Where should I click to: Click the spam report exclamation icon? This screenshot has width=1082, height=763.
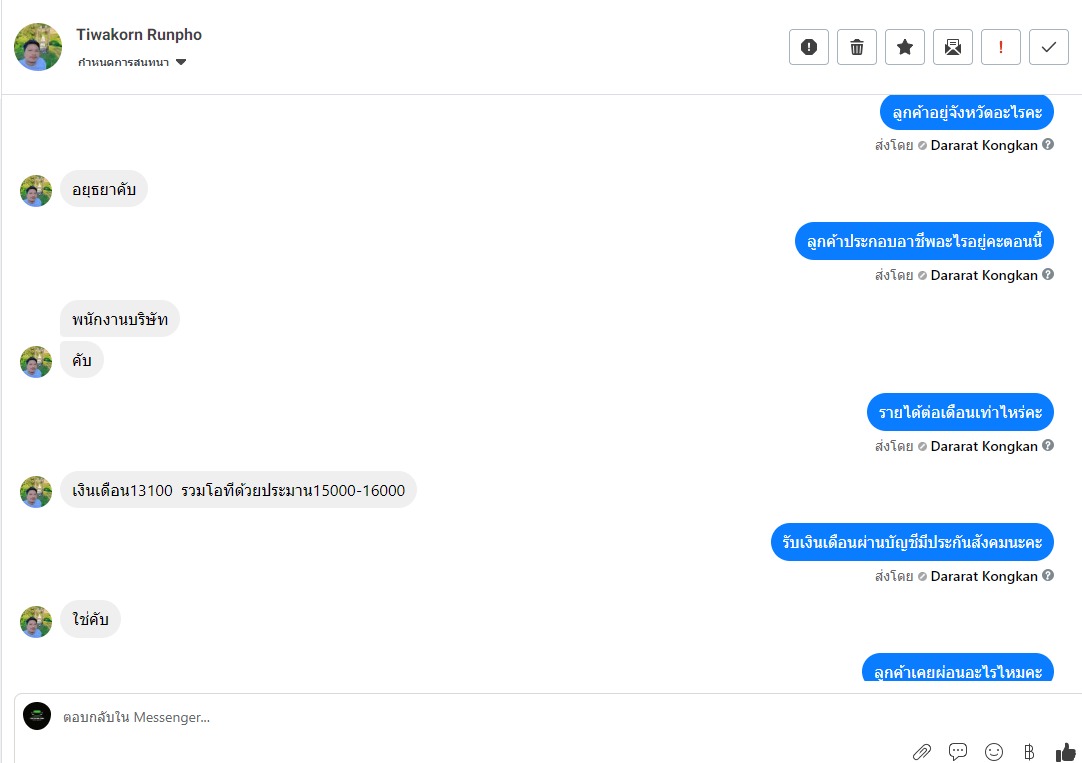click(809, 47)
